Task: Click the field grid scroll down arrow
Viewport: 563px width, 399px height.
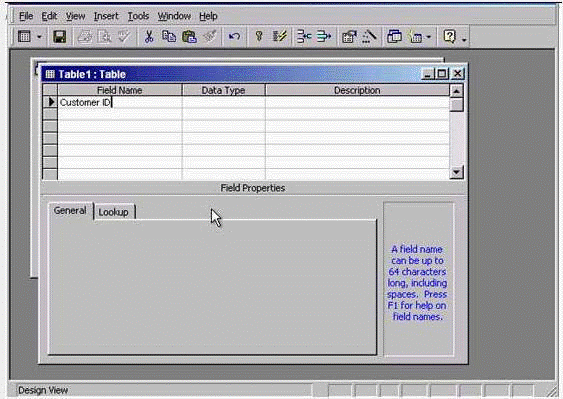Action: [x=456, y=172]
